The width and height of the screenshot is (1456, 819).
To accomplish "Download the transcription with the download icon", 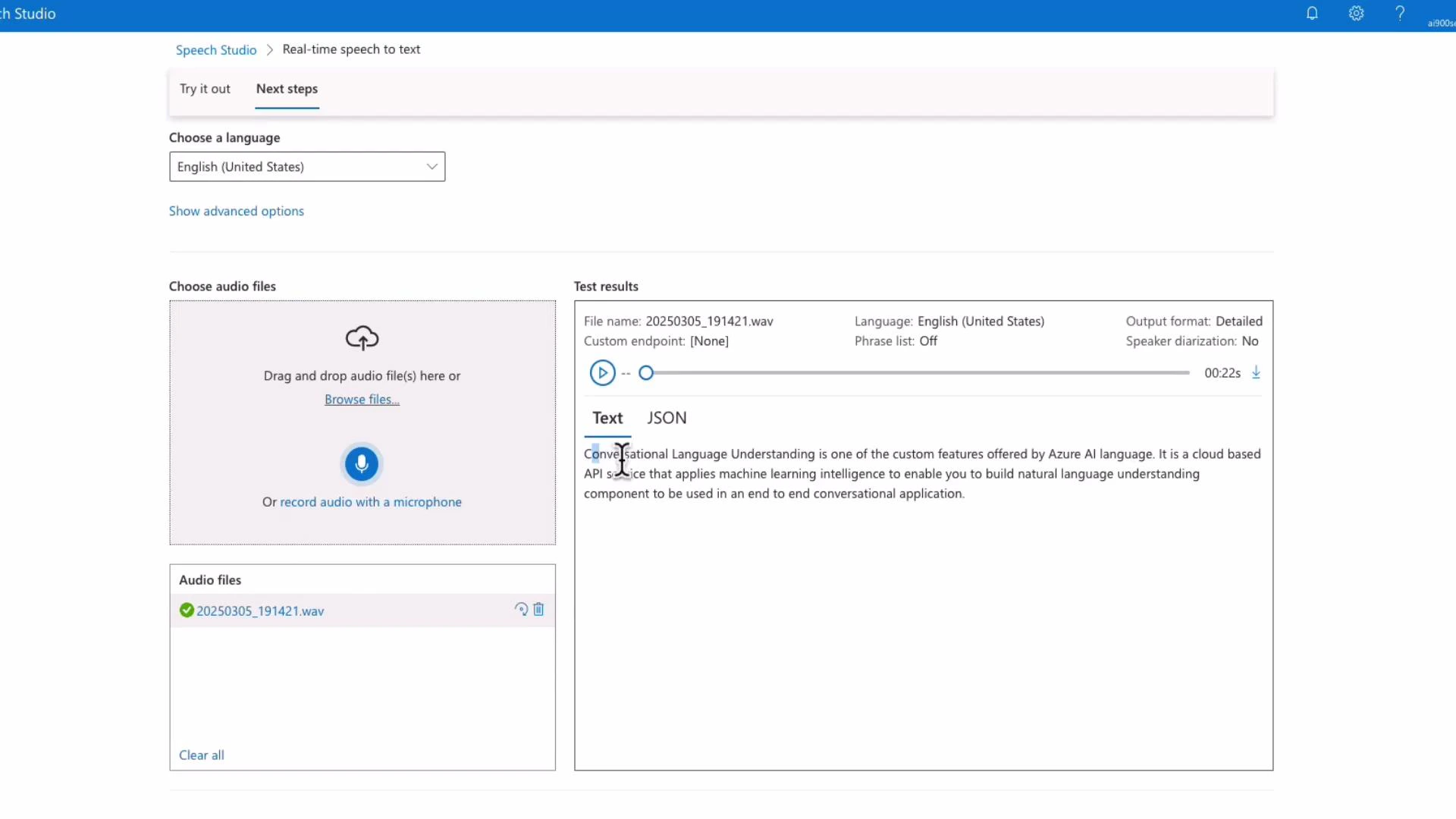I will point(1256,372).
